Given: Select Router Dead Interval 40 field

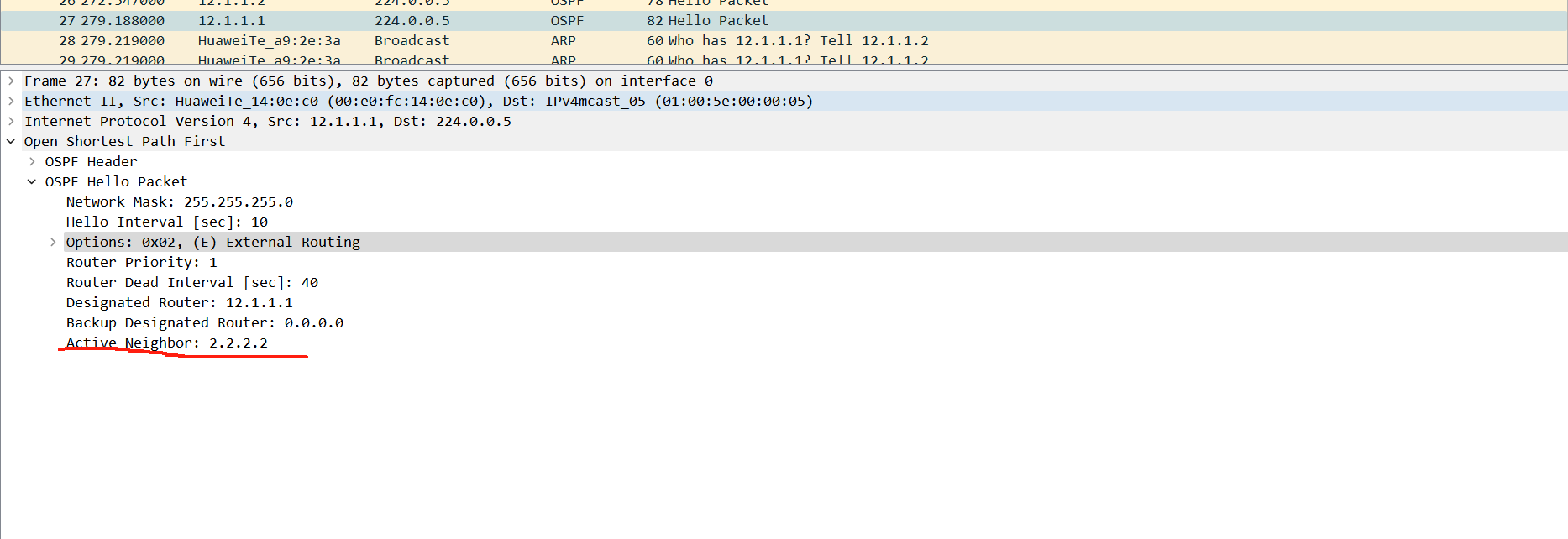Looking at the screenshot, I should click(192, 282).
